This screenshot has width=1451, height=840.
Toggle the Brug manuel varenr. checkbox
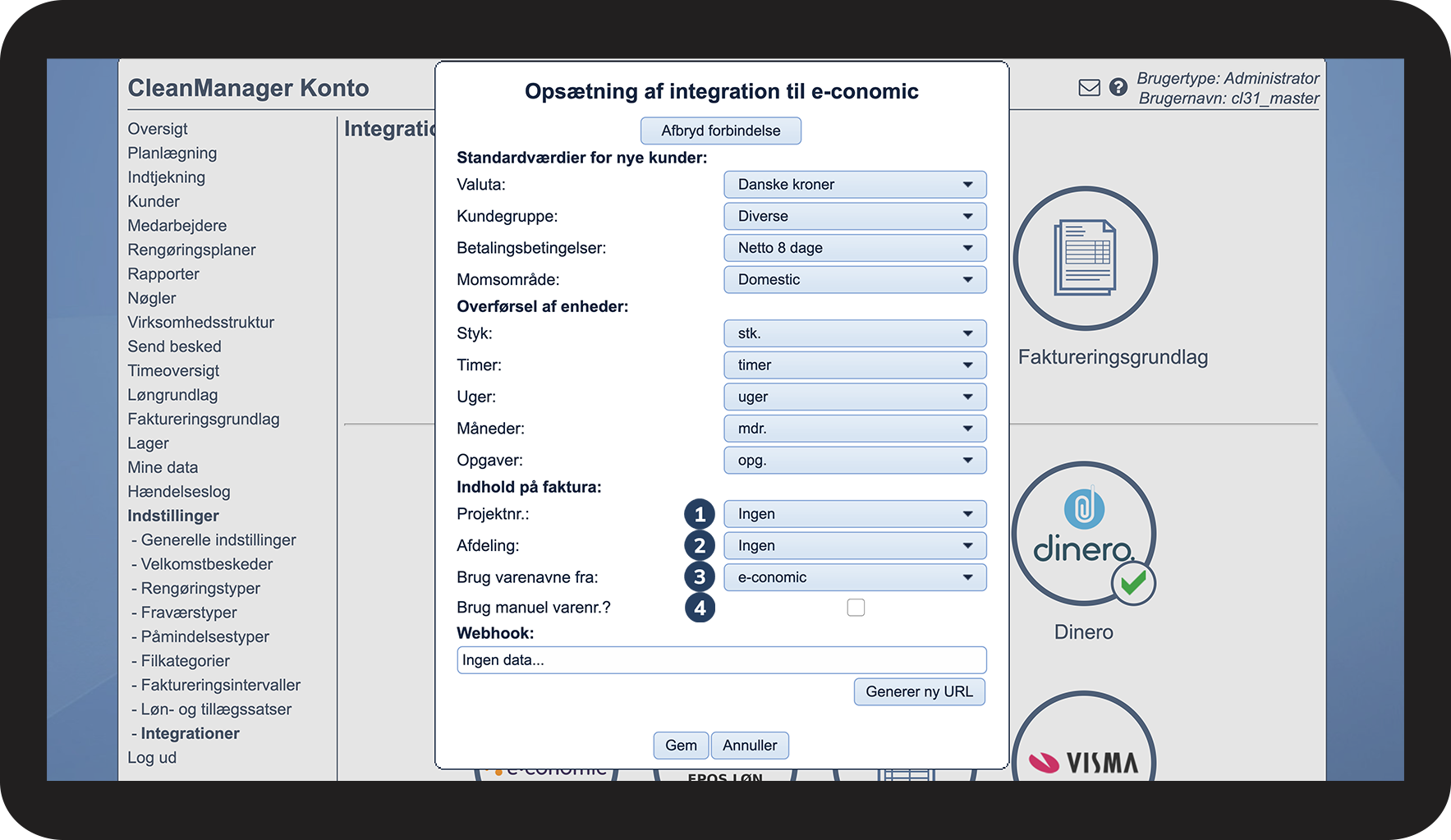click(x=856, y=608)
